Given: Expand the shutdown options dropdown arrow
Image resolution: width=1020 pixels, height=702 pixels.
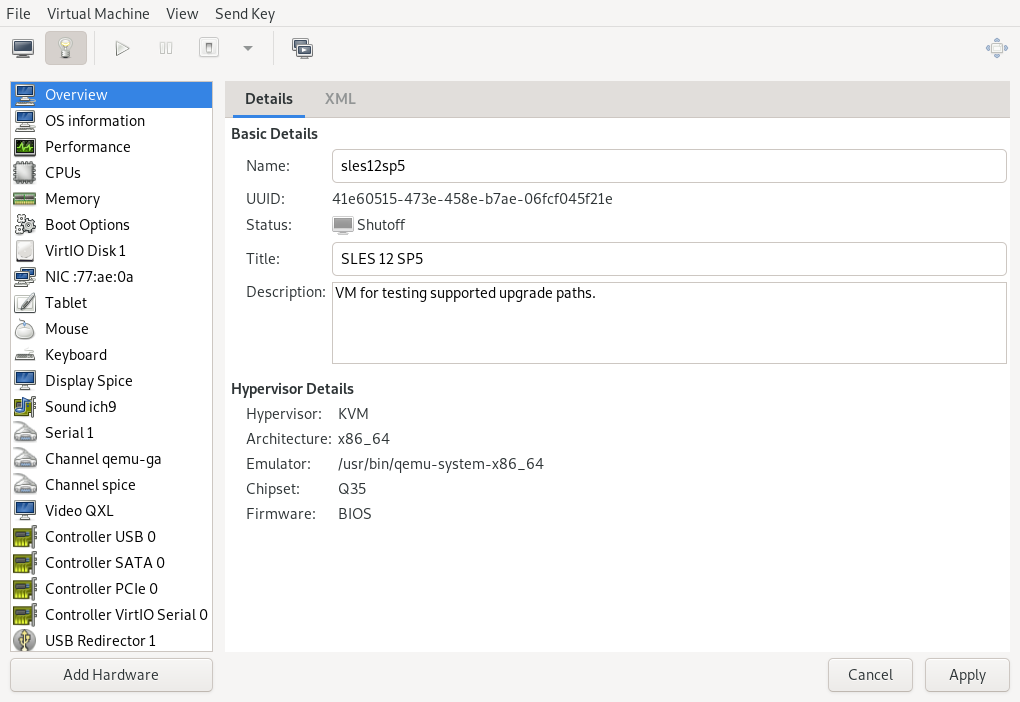Looking at the screenshot, I should (x=248, y=48).
